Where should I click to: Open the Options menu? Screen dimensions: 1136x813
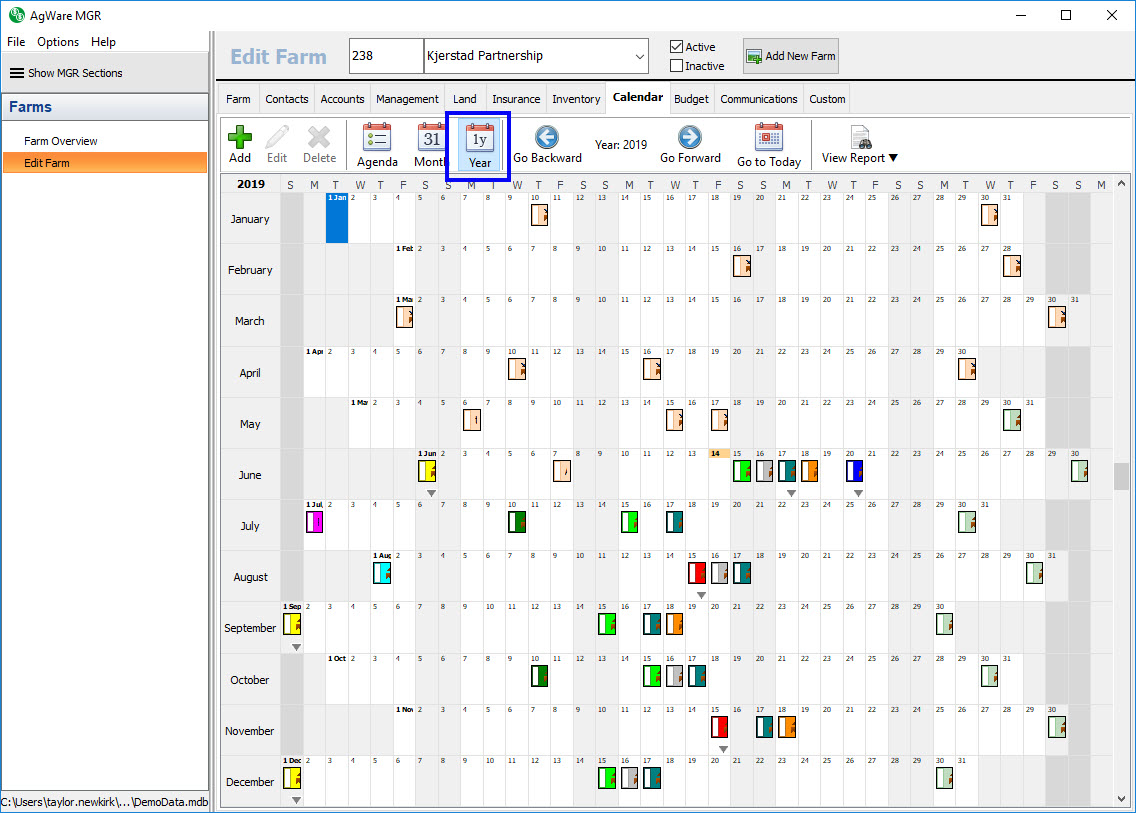pyautogui.click(x=58, y=42)
